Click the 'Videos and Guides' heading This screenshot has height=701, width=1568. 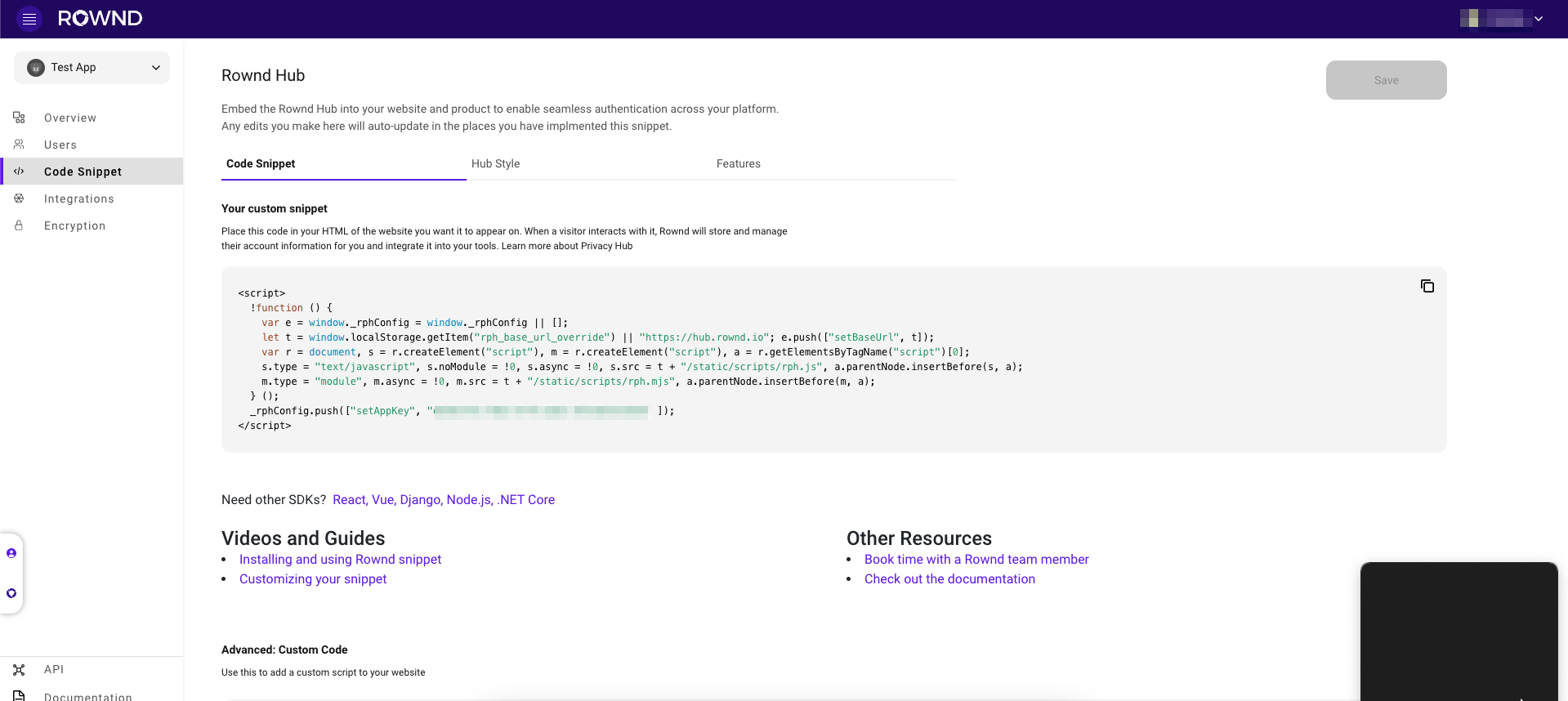coord(303,538)
